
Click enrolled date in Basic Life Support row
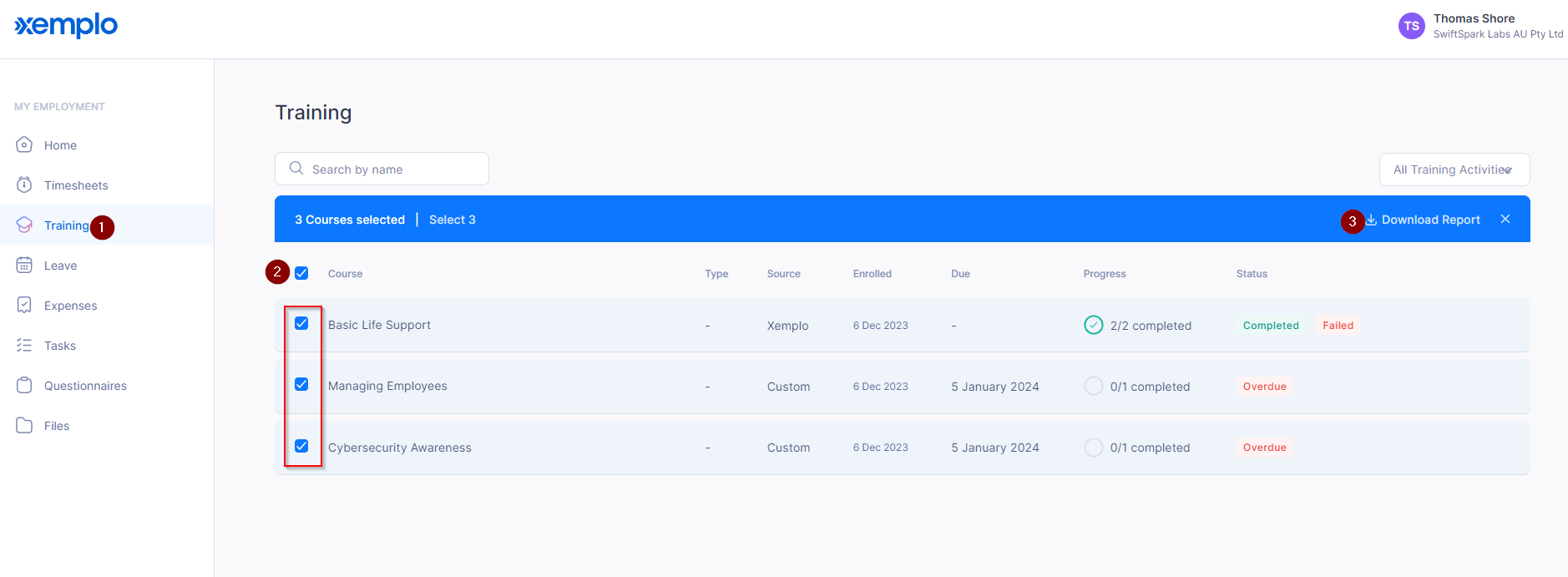pyautogui.click(x=880, y=326)
